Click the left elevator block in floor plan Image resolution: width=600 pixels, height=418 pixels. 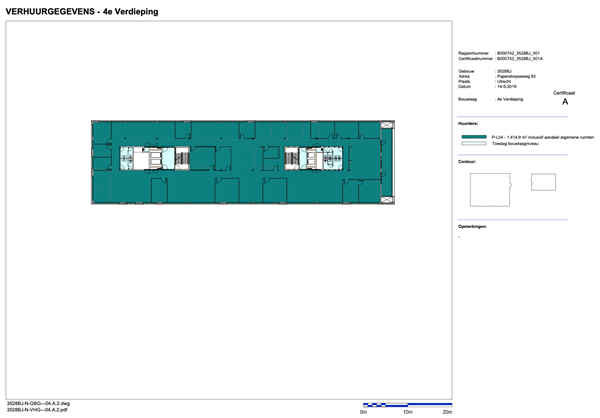(155, 159)
